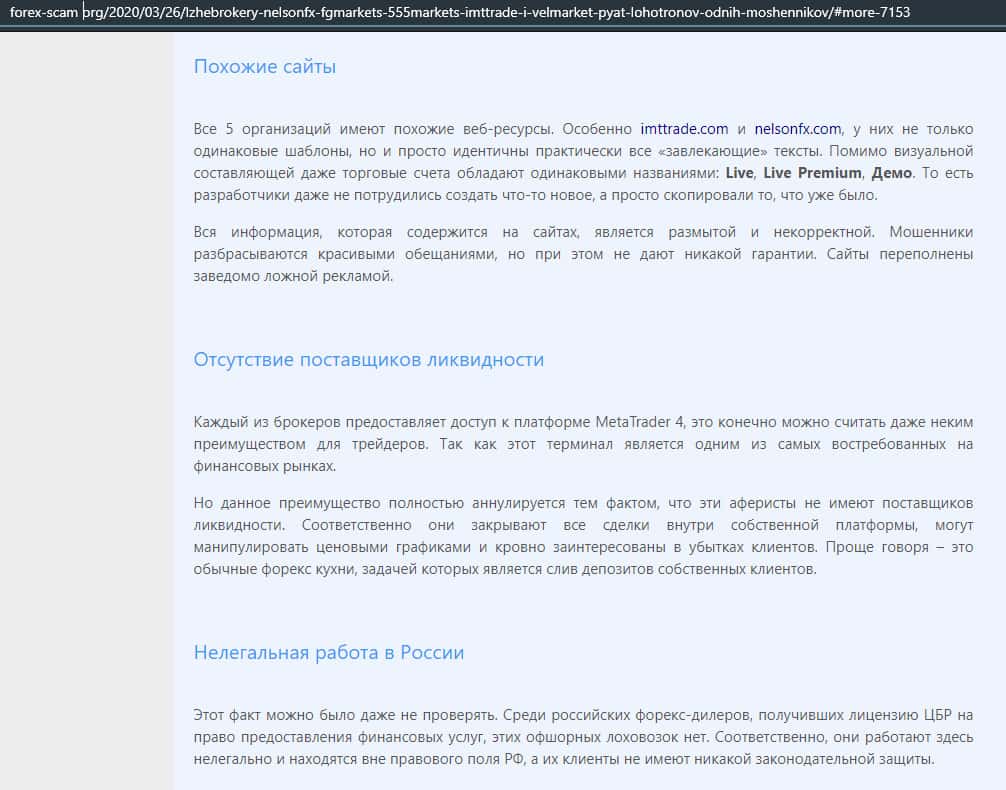This screenshot has height=790, width=1006.
Task: Click the paragraph starting 'Вся информация, которая'
Action: click(x=583, y=254)
